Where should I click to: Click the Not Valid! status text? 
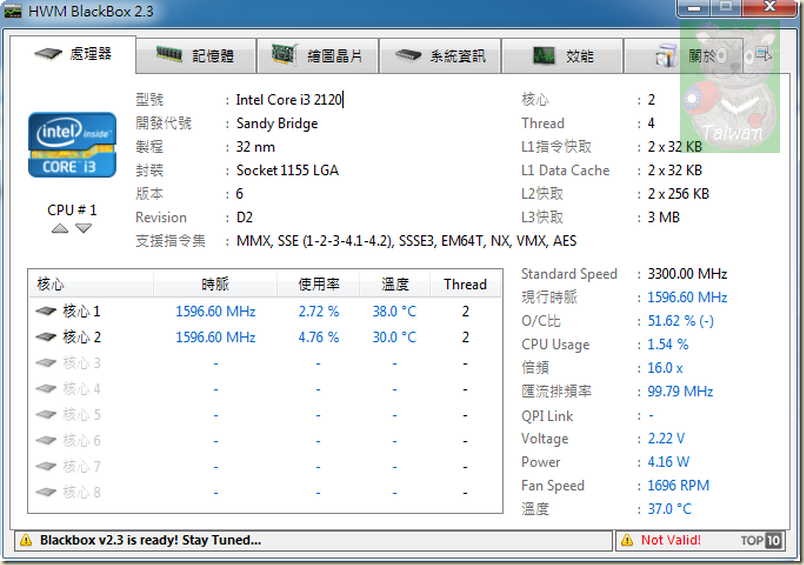[x=671, y=540]
